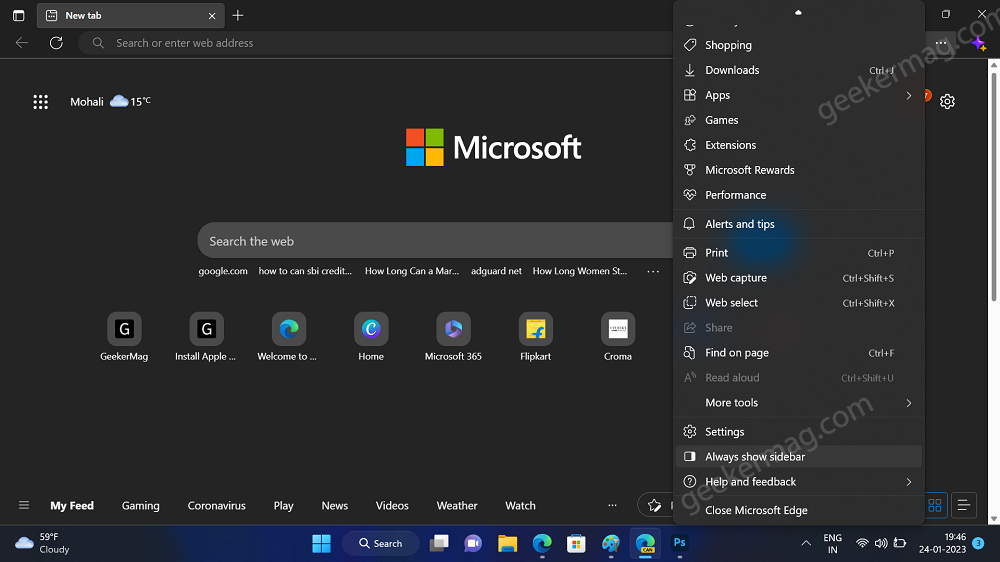Expand the Apps submenu arrow
The width and height of the screenshot is (1000, 562).
click(909, 95)
